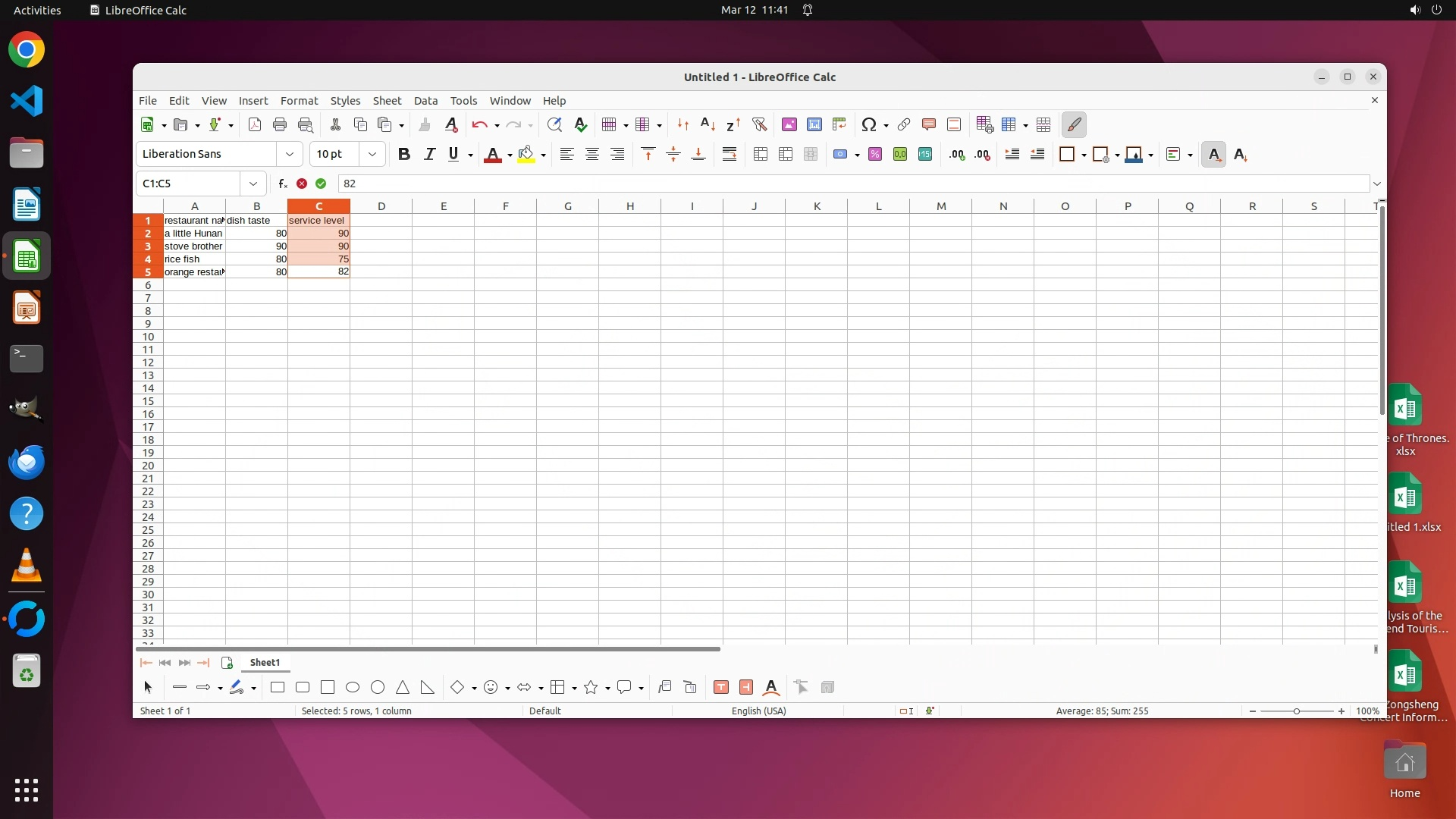
Task: Toggle Italic formatting
Action: [429, 155]
